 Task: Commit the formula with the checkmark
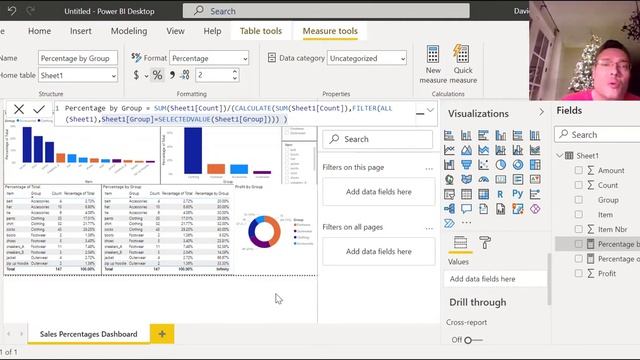click(x=39, y=109)
